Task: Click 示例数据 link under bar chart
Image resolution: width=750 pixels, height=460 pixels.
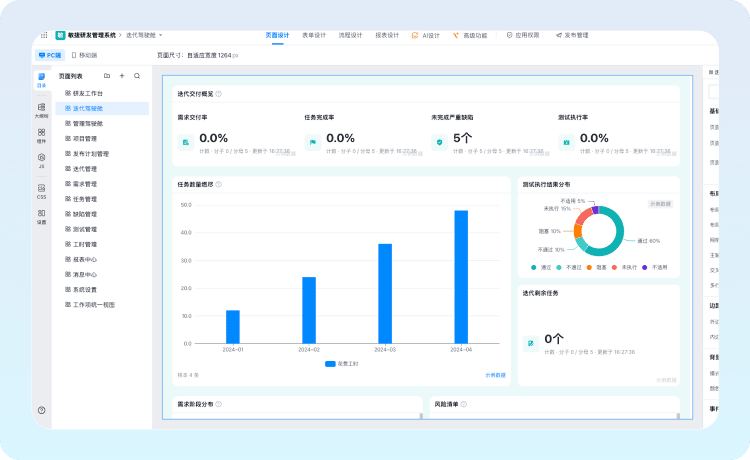Action: coord(496,375)
